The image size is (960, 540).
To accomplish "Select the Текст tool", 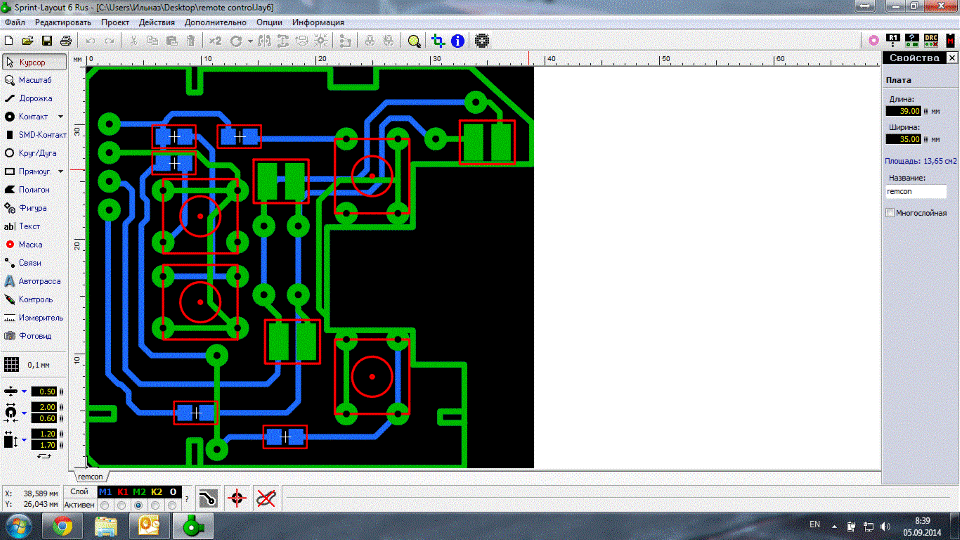I will (34, 227).
